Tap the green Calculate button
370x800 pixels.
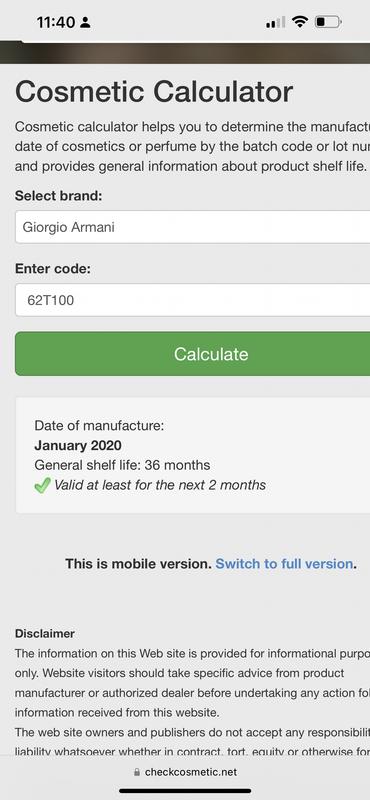(192, 354)
